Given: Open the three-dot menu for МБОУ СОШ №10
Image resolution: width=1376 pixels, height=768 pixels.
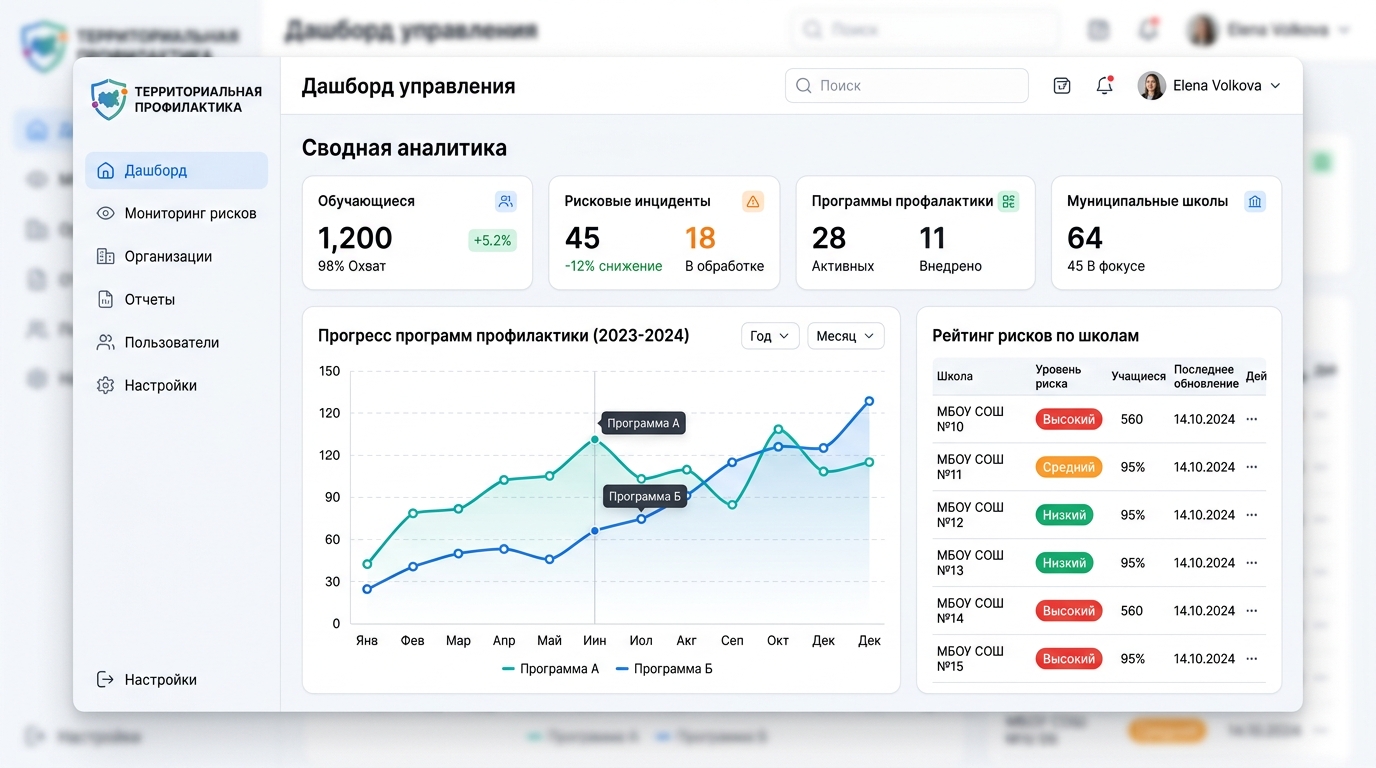Looking at the screenshot, I should point(1251,419).
